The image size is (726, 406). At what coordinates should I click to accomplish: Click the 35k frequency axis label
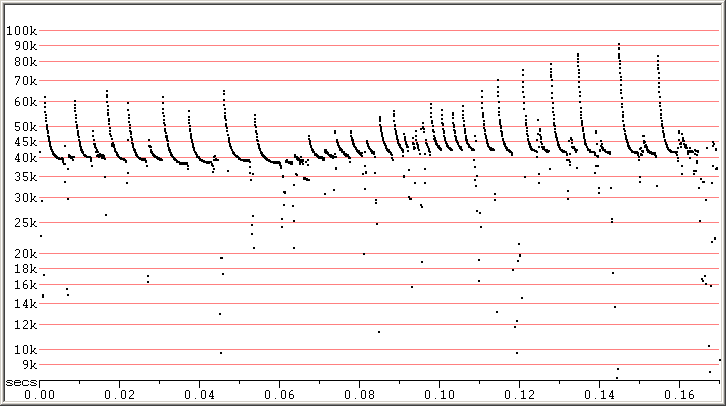[x=26, y=177]
